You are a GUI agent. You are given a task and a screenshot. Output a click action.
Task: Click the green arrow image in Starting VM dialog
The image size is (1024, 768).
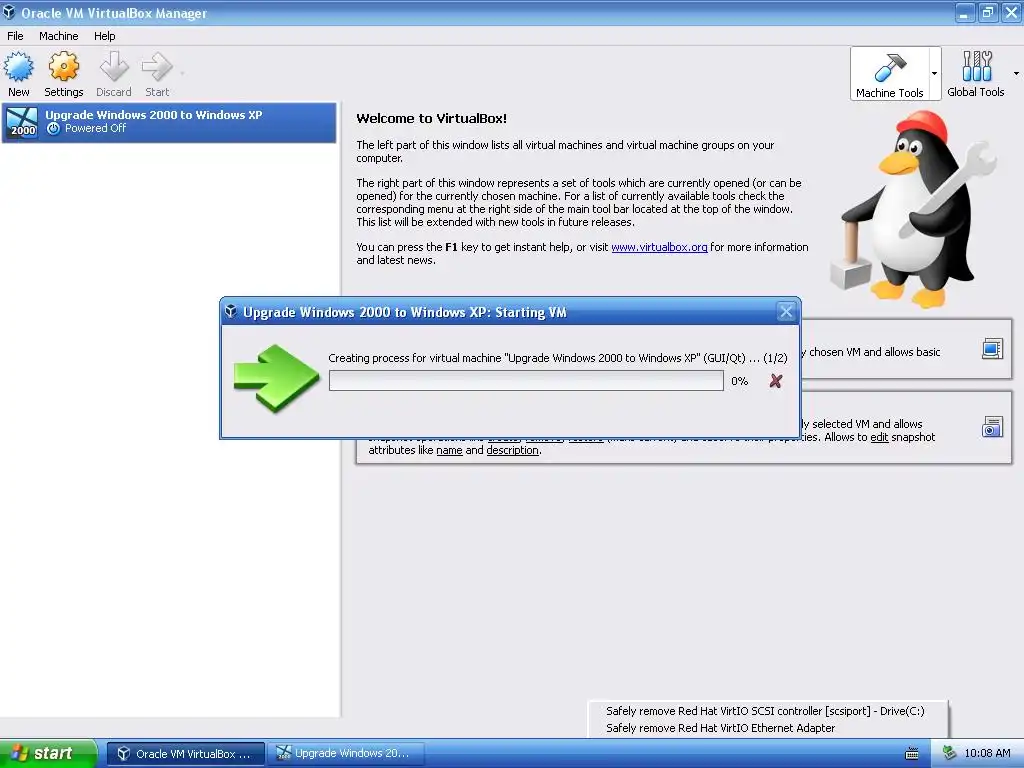pos(276,378)
